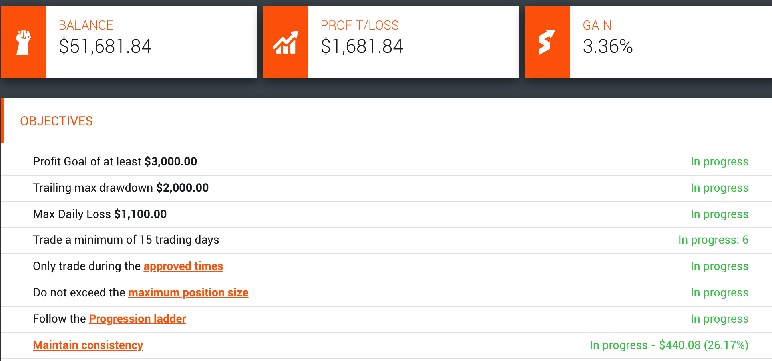This screenshot has width=772, height=361.
Task: Click the Balance amount $51,681.84
Action: [x=105, y=46]
